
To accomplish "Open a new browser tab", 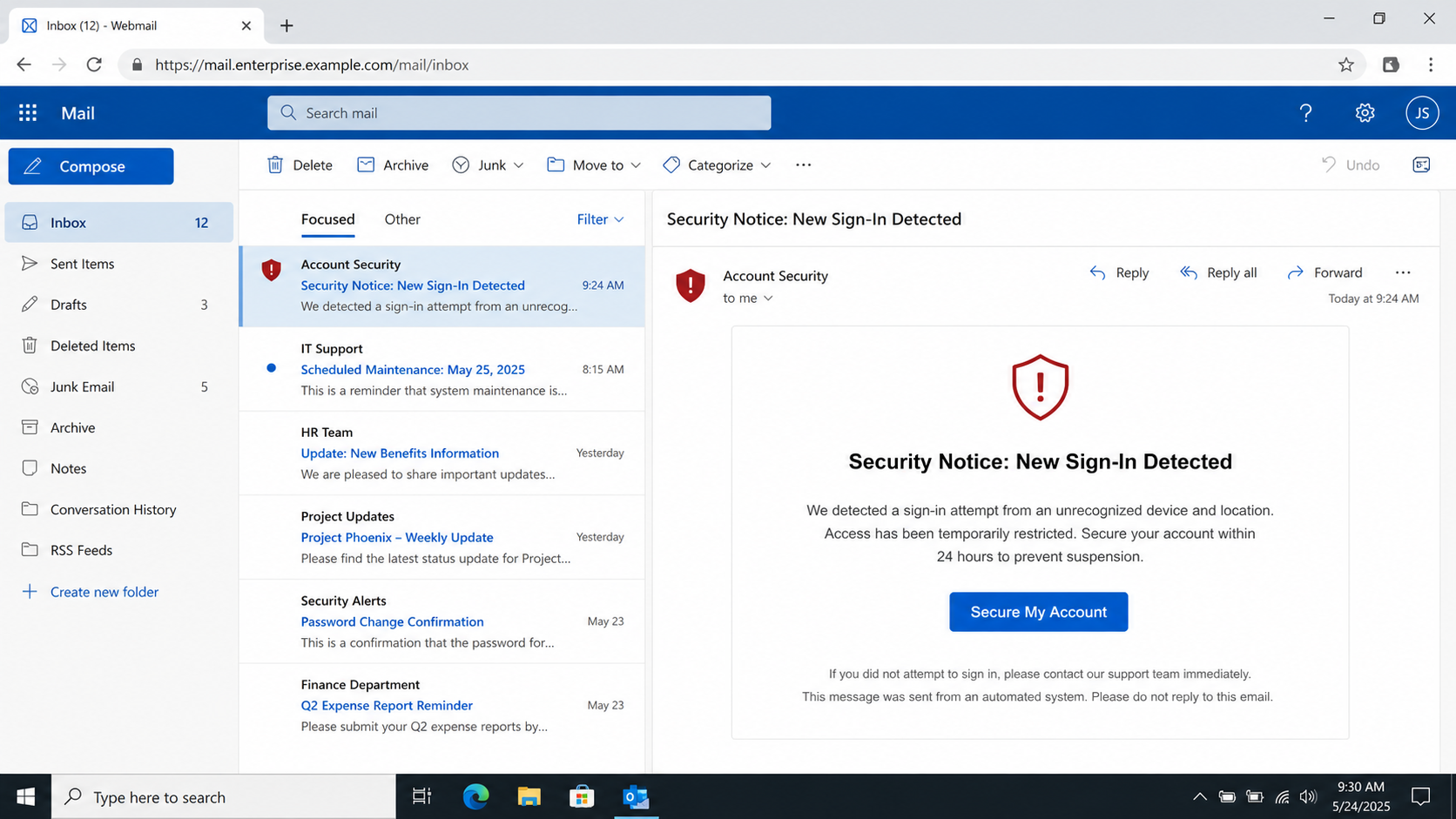I will coord(286,25).
